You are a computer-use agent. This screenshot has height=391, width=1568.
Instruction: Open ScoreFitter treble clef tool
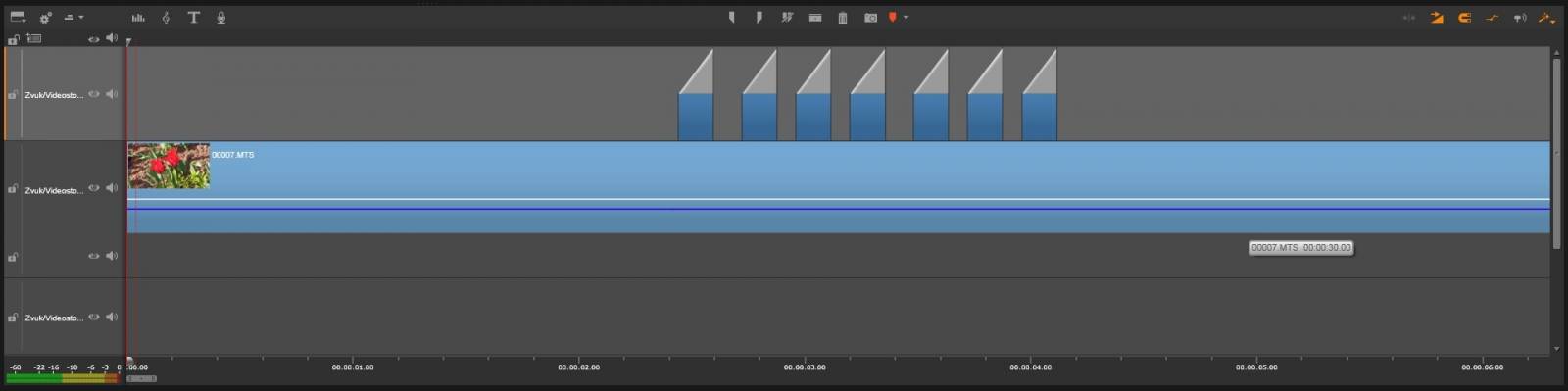(x=166, y=18)
